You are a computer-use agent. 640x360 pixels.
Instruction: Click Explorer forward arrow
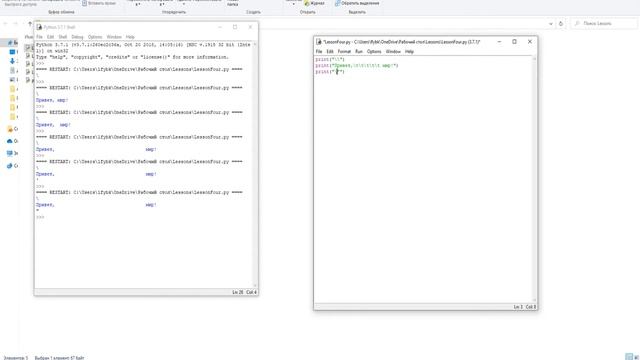tap(16, 24)
